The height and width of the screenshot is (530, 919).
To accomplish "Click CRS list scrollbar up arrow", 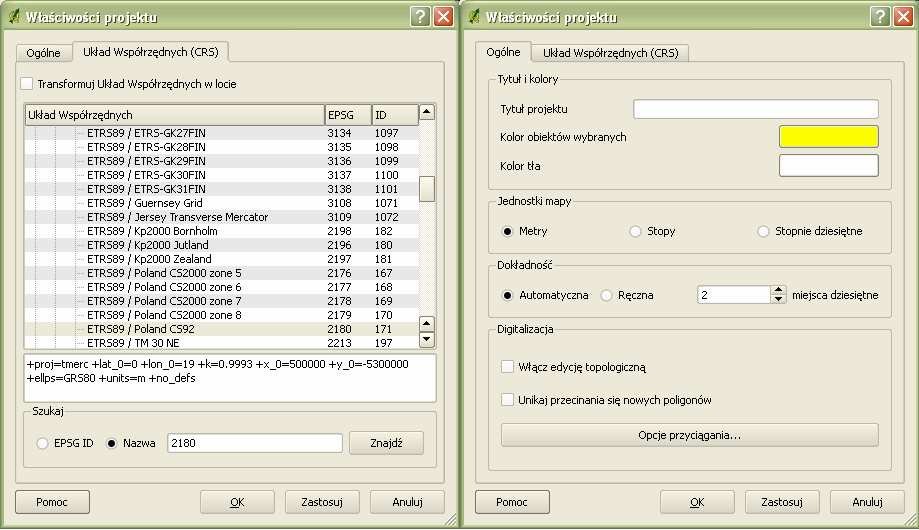I will tap(427, 111).
